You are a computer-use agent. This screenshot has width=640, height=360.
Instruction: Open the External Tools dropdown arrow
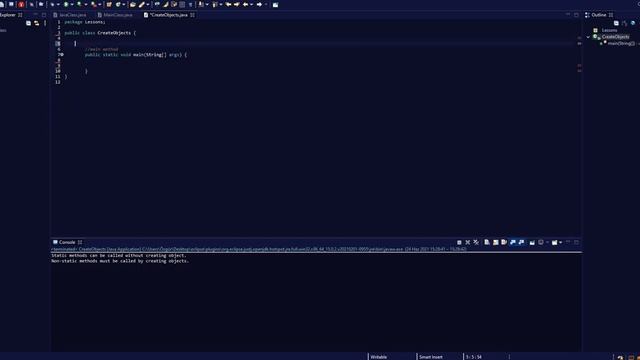100,4
